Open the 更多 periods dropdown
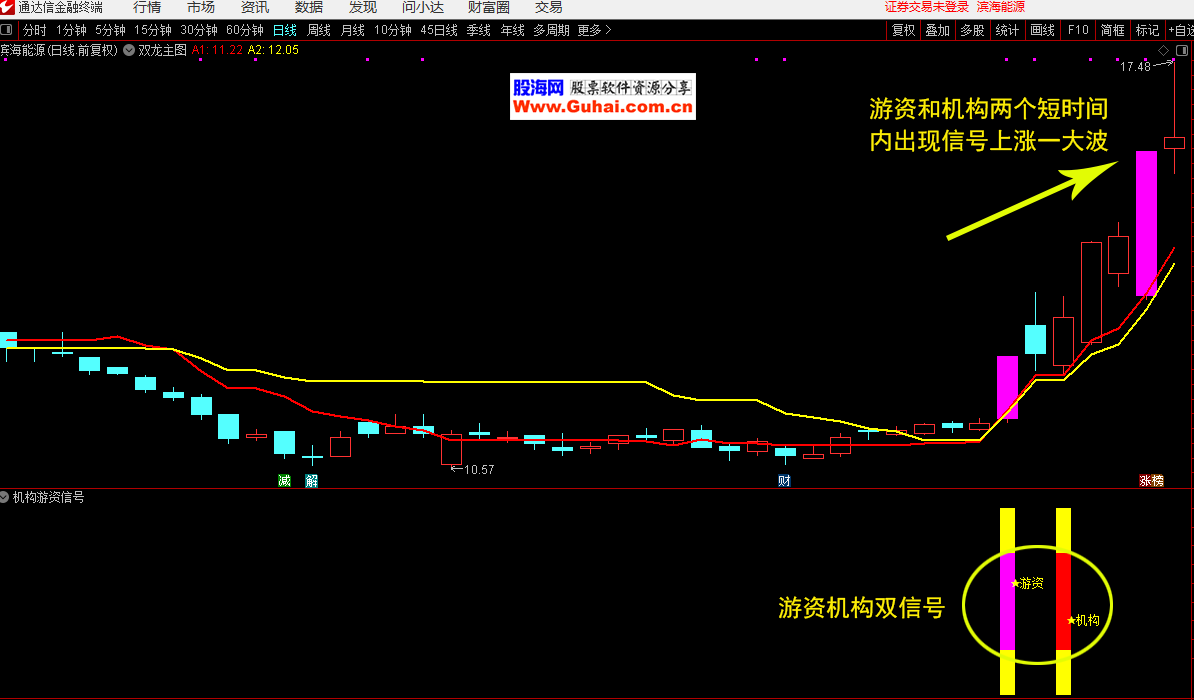1194x700 pixels. [x=594, y=30]
